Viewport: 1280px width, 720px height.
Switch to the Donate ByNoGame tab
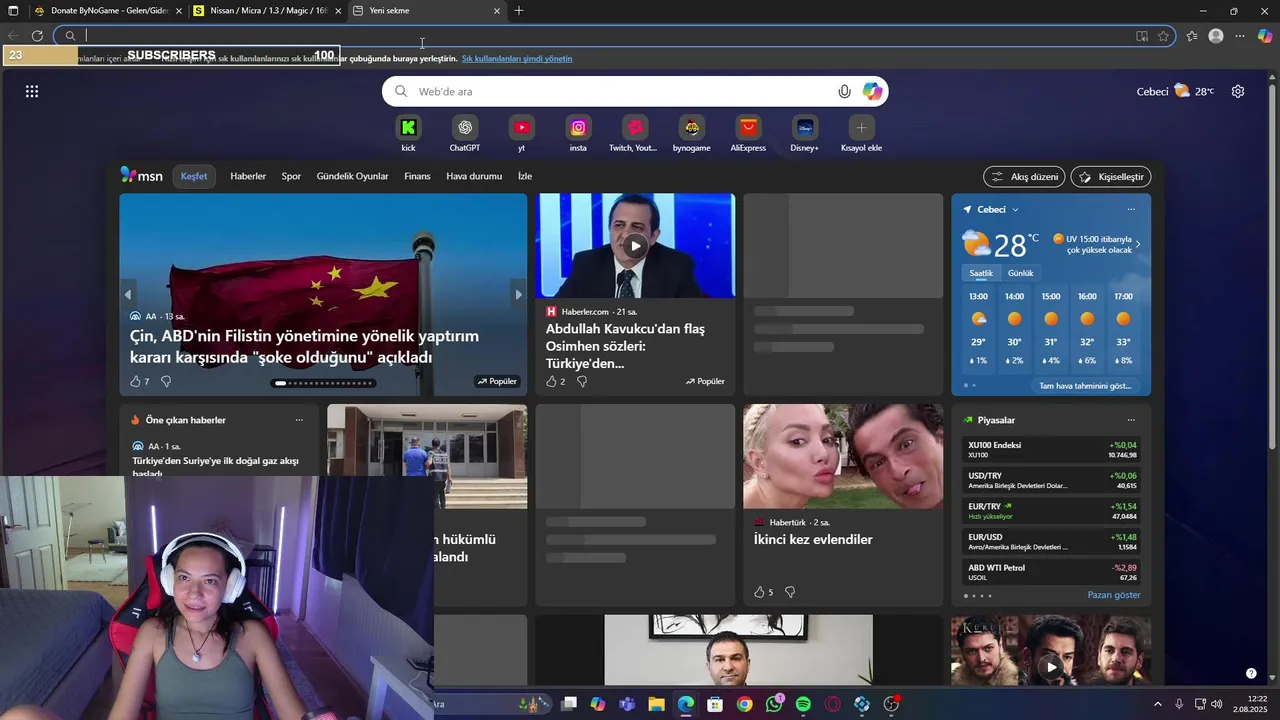[108, 11]
